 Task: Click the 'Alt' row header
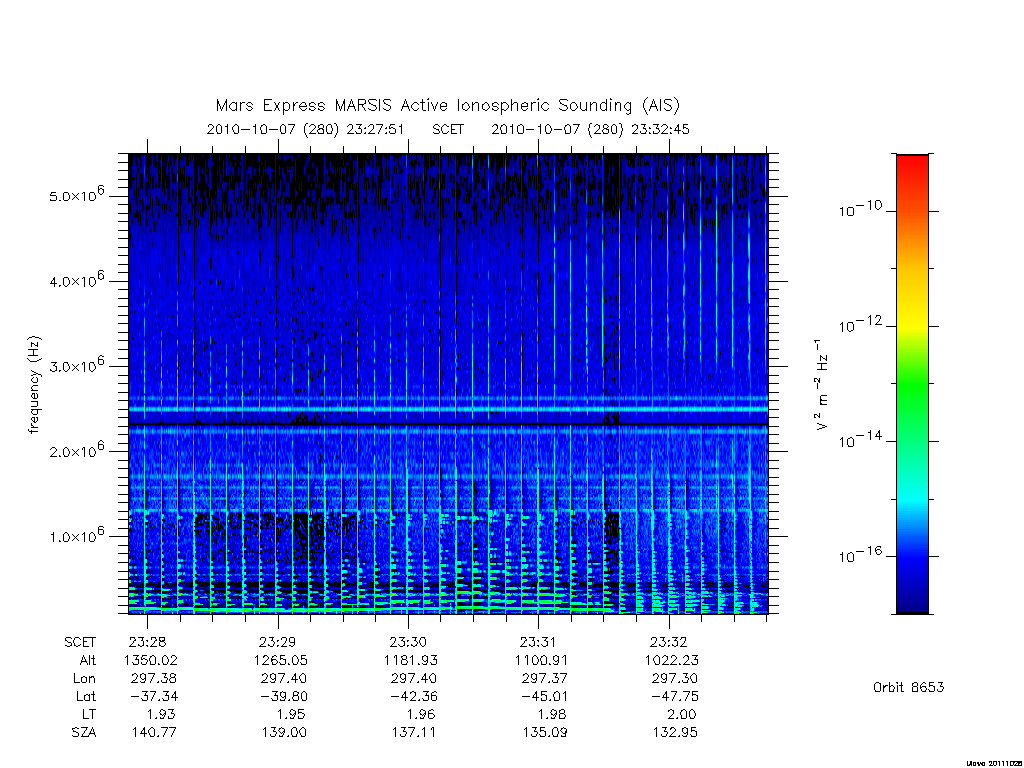tap(88, 660)
